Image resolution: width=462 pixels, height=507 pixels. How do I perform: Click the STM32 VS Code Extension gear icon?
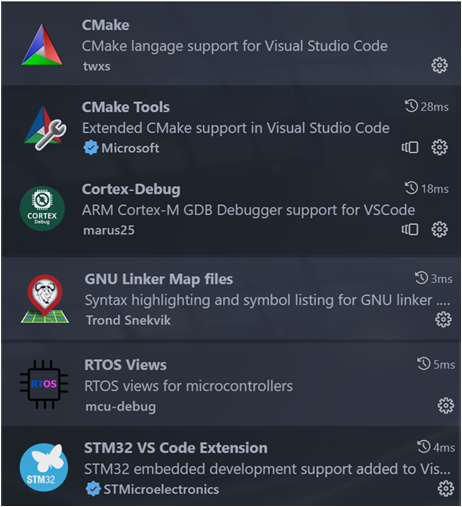445,488
